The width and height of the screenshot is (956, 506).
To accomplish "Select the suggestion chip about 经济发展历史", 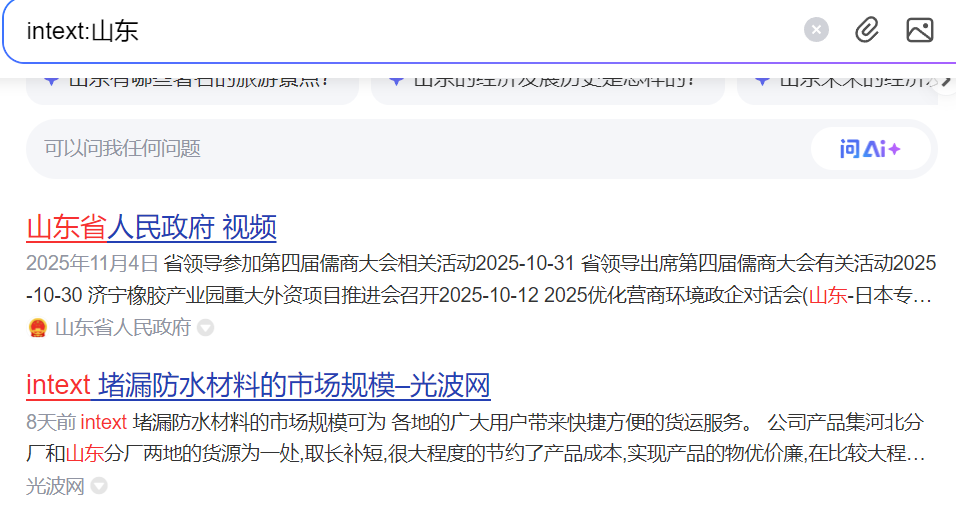I will (x=548, y=91).
